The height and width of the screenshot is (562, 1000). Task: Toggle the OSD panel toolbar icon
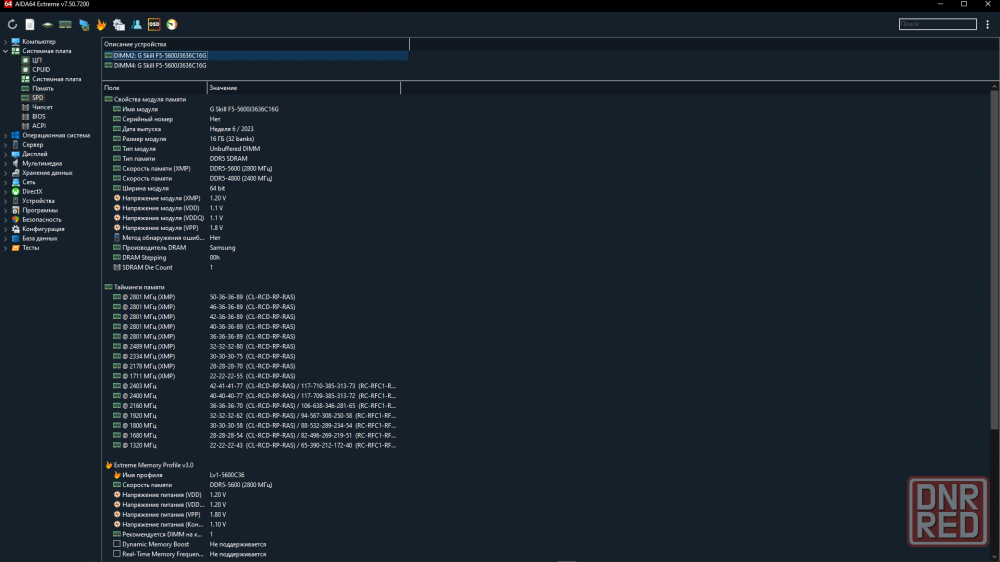pyautogui.click(x=154, y=24)
